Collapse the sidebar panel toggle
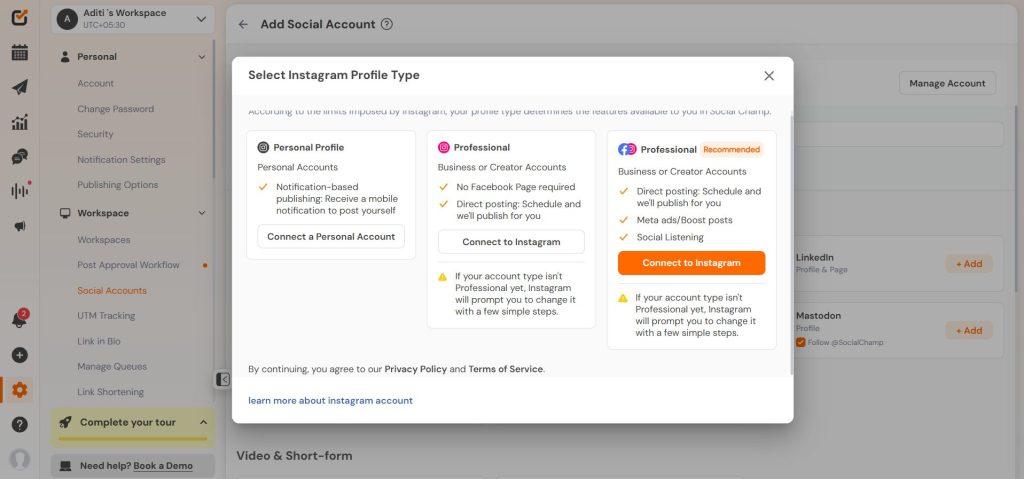Image resolution: width=1024 pixels, height=479 pixels. [x=223, y=380]
